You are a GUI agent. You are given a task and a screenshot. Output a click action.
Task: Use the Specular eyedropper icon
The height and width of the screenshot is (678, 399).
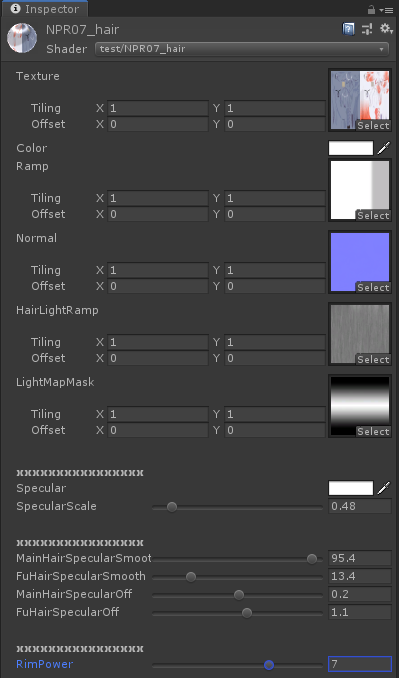[x=383, y=488]
